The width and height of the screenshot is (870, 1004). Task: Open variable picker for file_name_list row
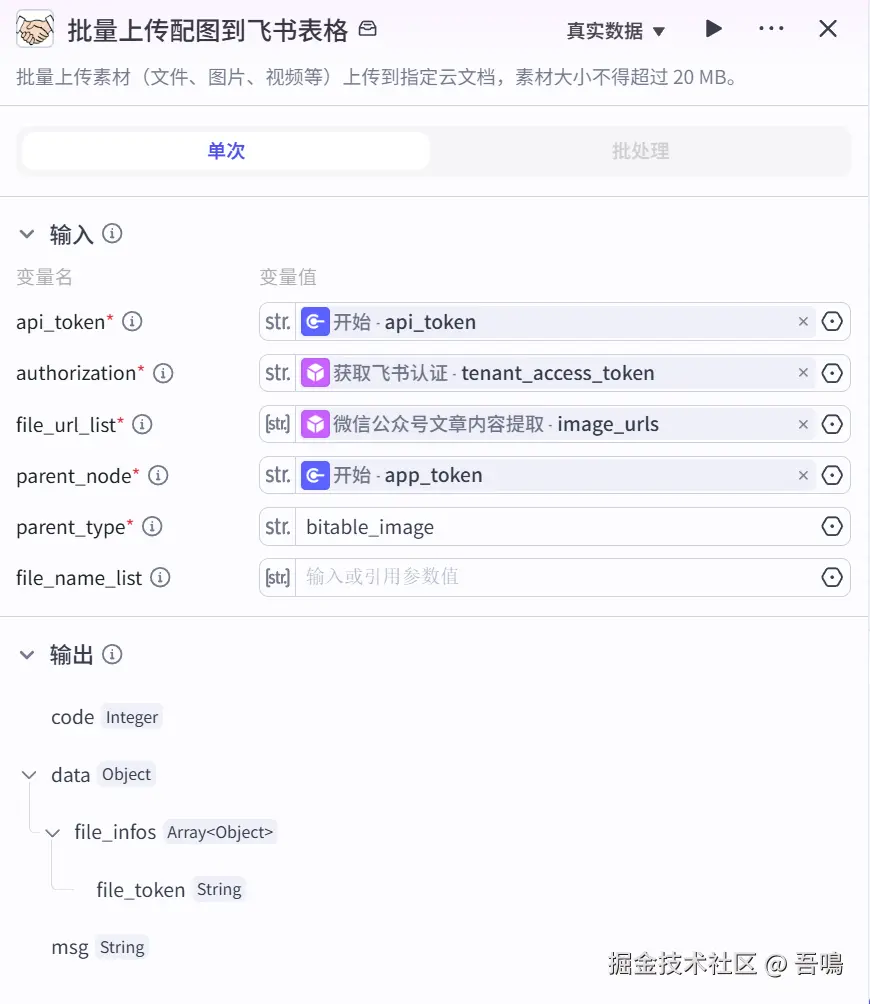click(x=832, y=578)
